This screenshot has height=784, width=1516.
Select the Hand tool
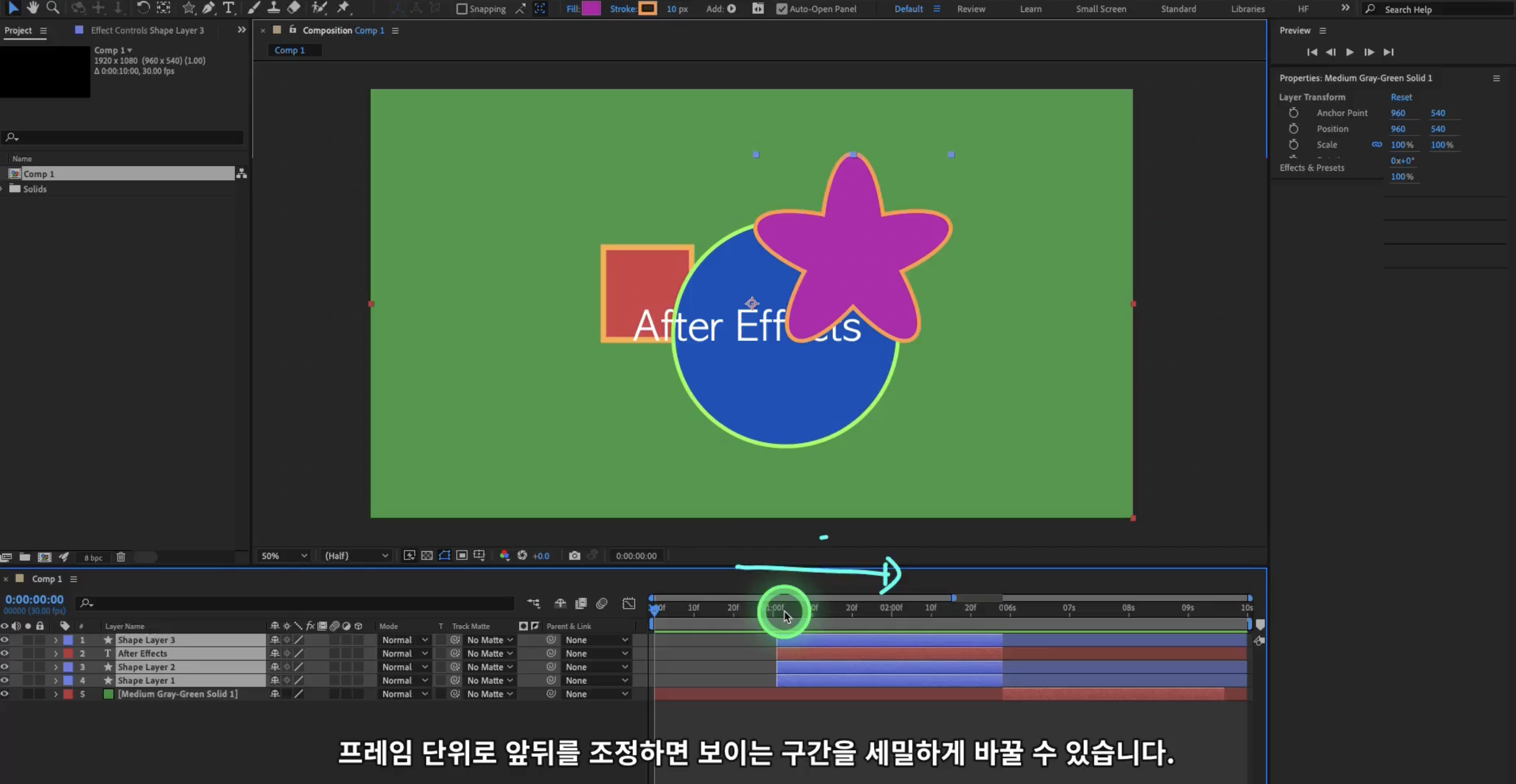33,8
